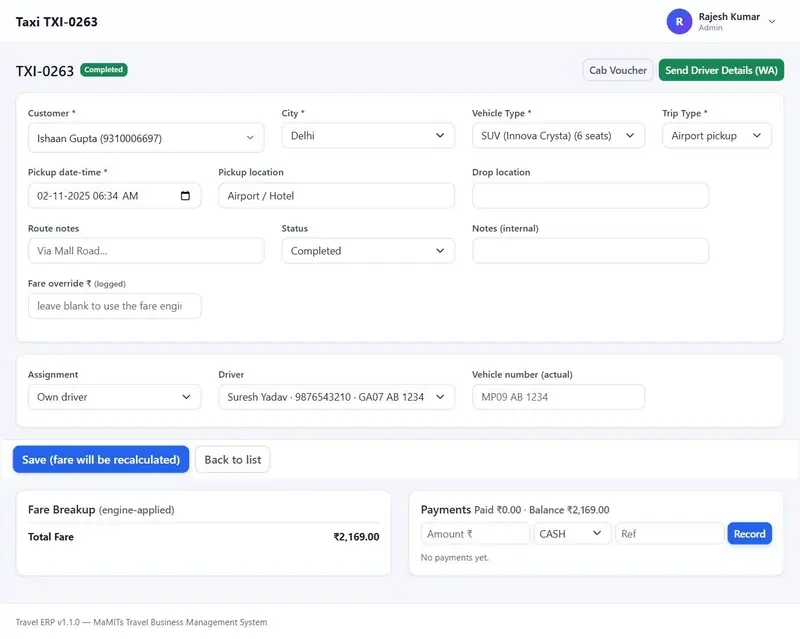This screenshot has width=800, height=639.
Task: Click the Travel ERP v1.1.0 footer text
Action: (141, 622)
